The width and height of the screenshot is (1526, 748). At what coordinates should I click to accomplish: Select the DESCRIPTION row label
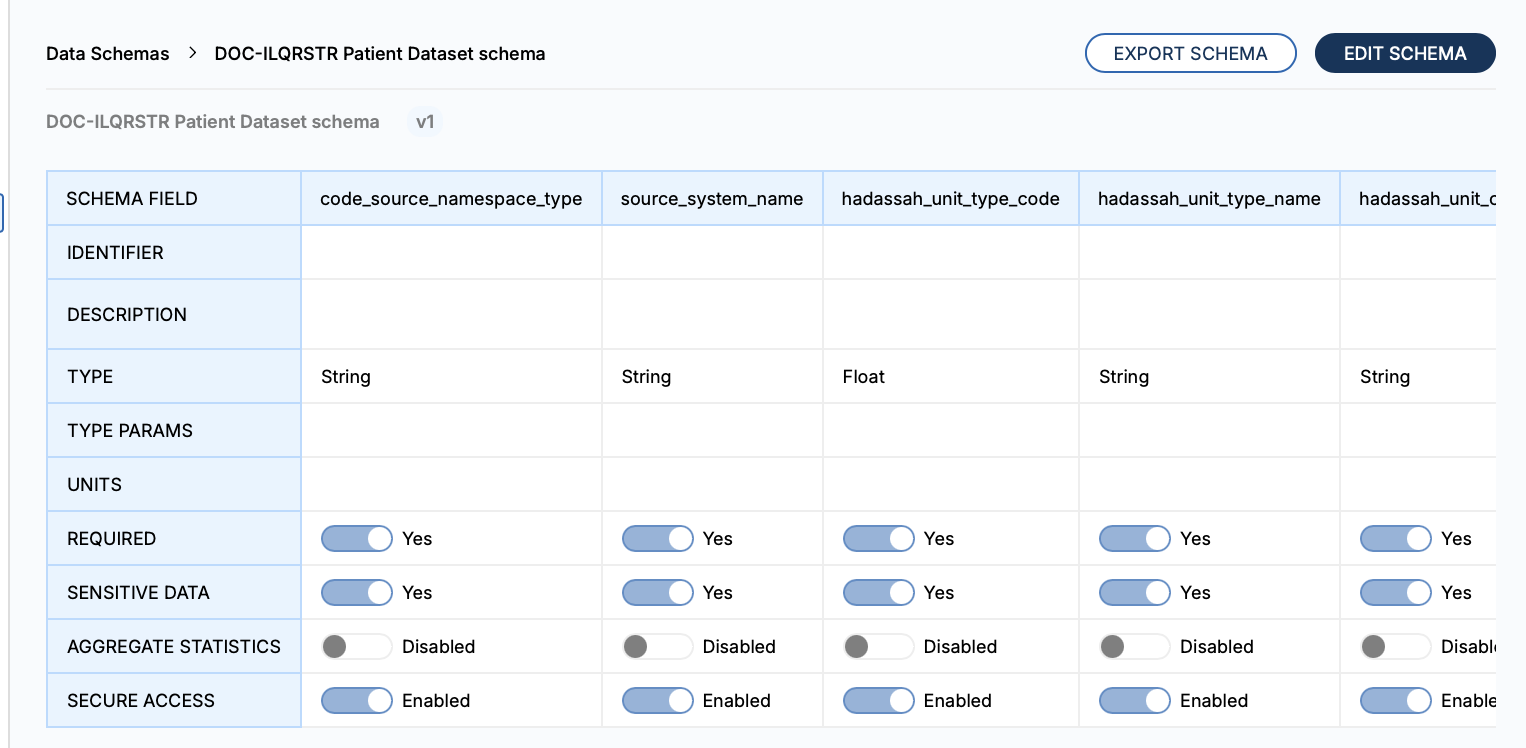174,315
